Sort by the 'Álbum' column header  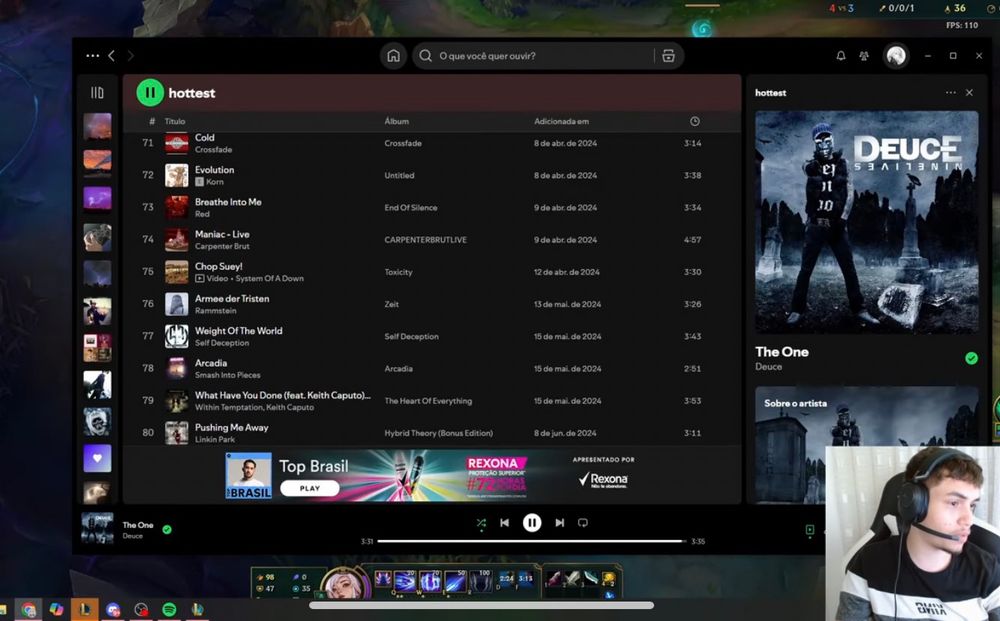[397, 121]
